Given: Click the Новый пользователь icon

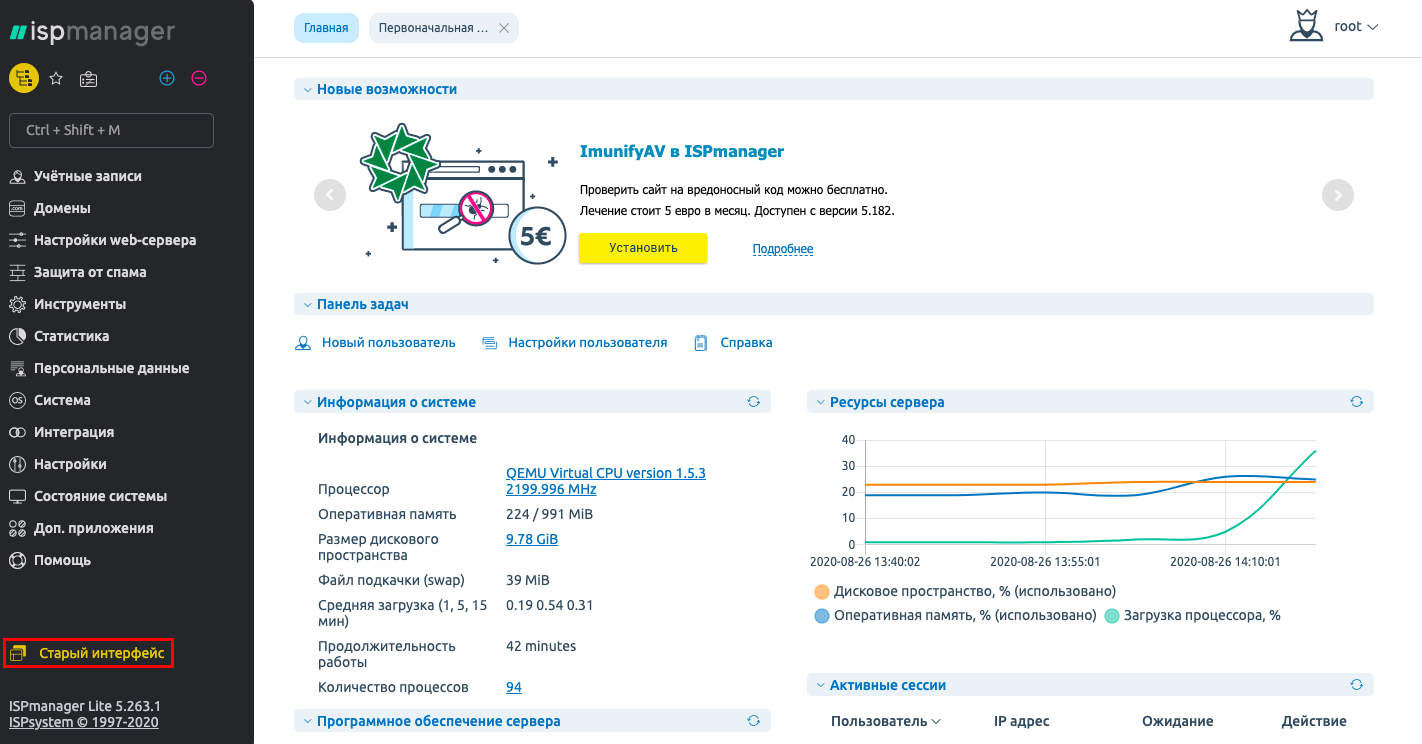Looking at the screenshot, I should 303,343.
